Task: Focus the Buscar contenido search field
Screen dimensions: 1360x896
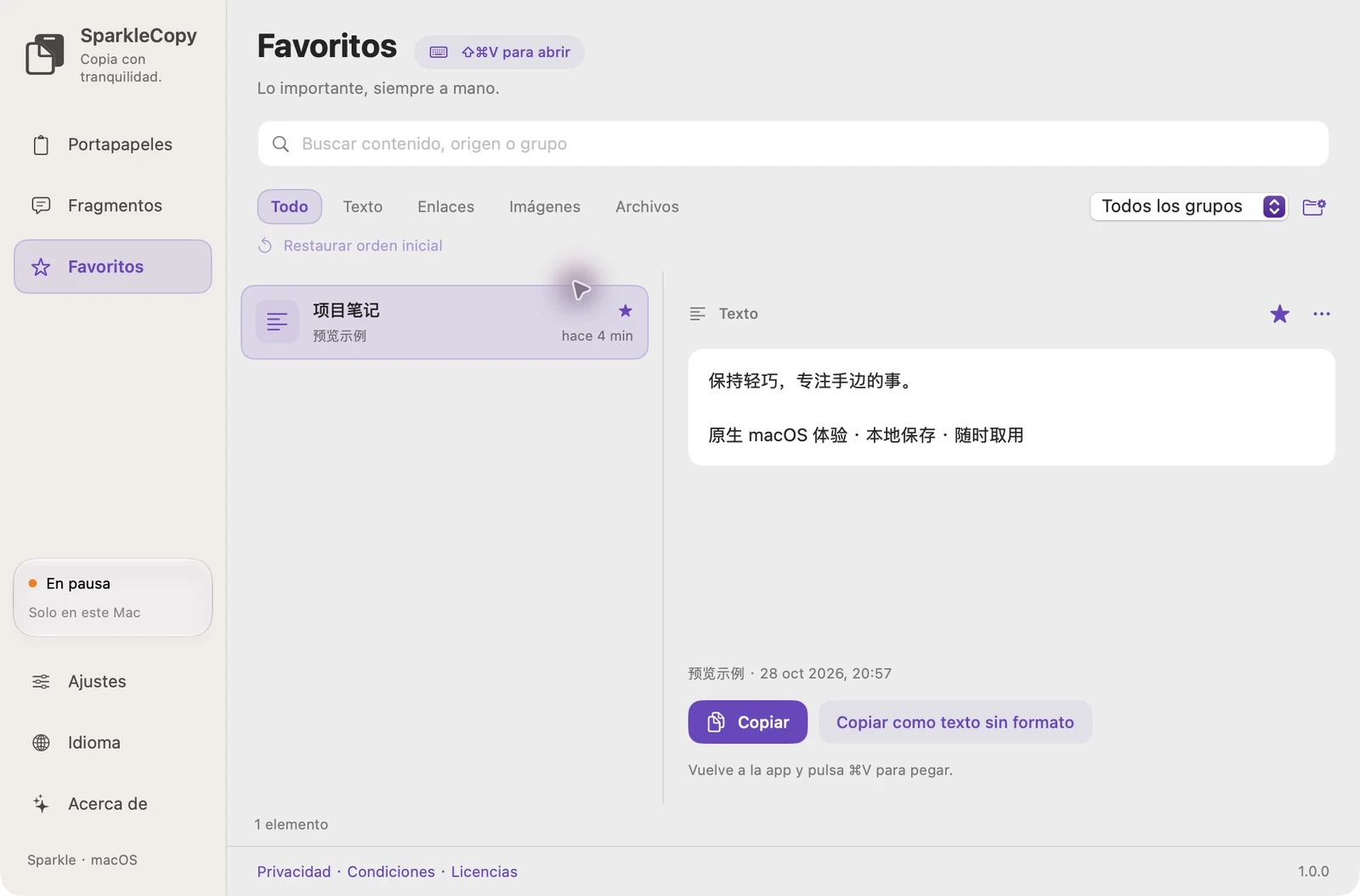Action: tap(793, 144)
